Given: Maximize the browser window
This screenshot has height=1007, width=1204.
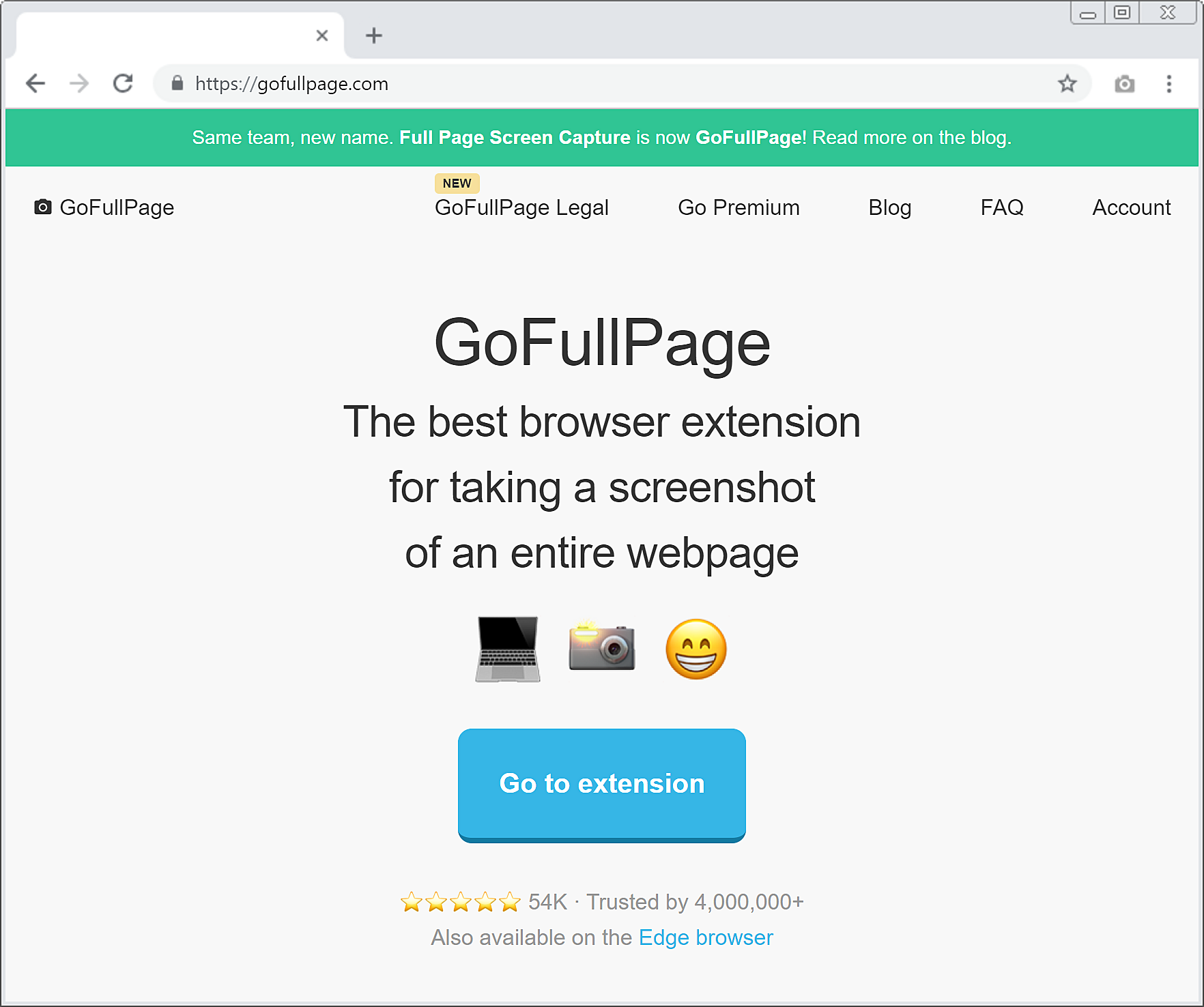Looking at the screenshot, I should (1122, 13).
